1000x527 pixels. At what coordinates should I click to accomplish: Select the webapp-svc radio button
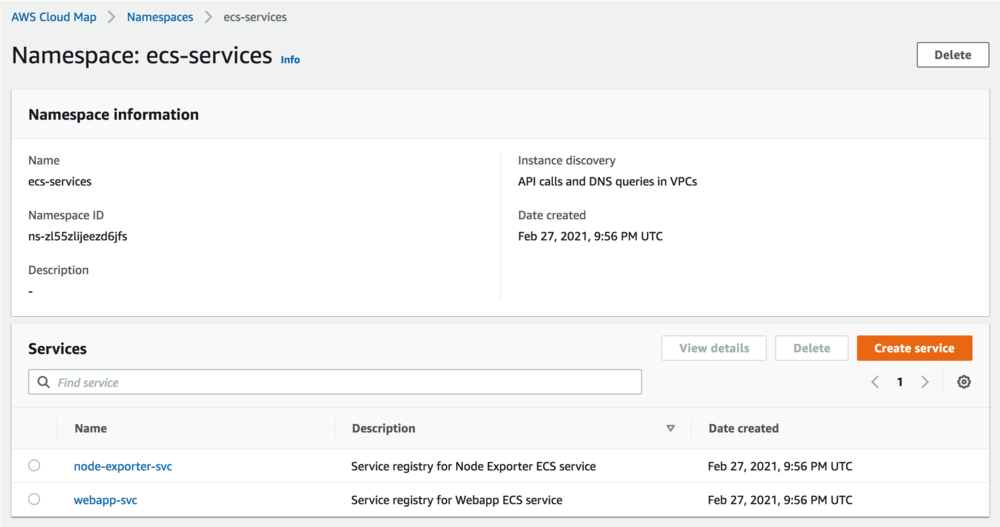pyautogui.click(x=34, y=499)
